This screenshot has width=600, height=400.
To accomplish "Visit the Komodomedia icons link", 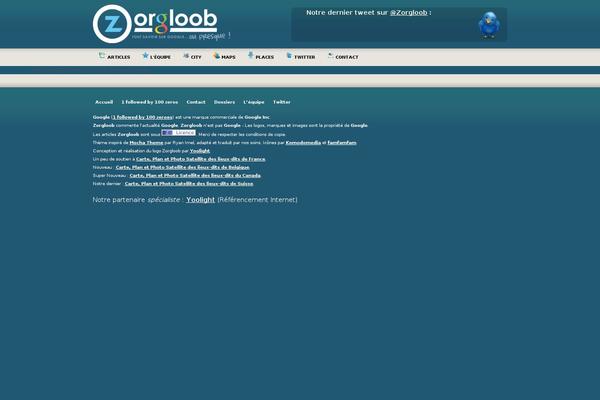I will click(303, 143).
